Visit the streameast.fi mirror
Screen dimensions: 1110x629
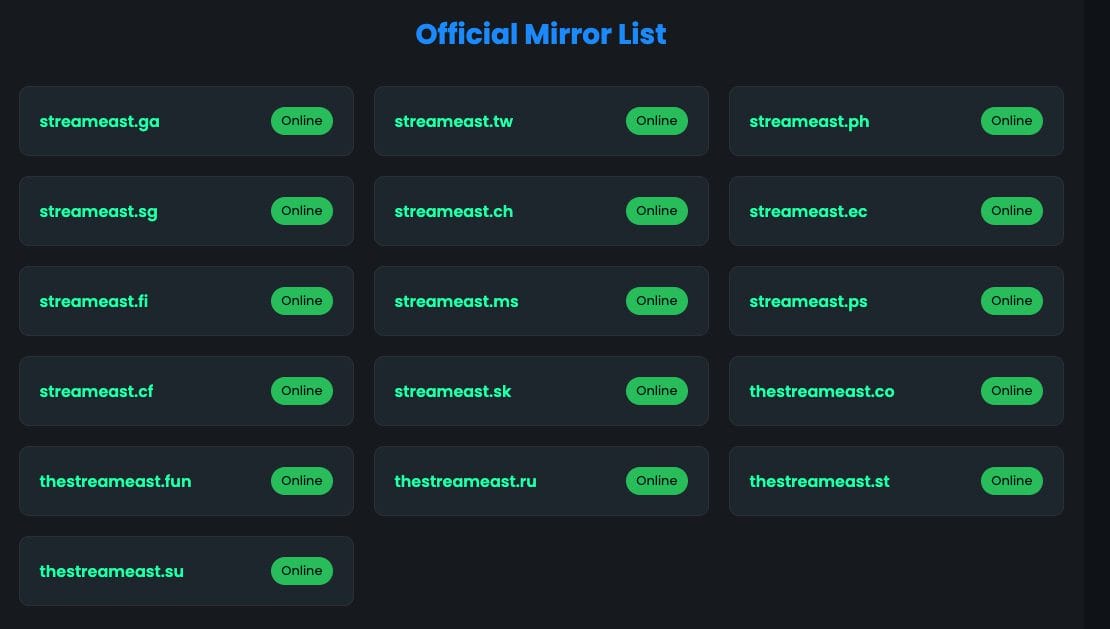(x=94, y=302)
